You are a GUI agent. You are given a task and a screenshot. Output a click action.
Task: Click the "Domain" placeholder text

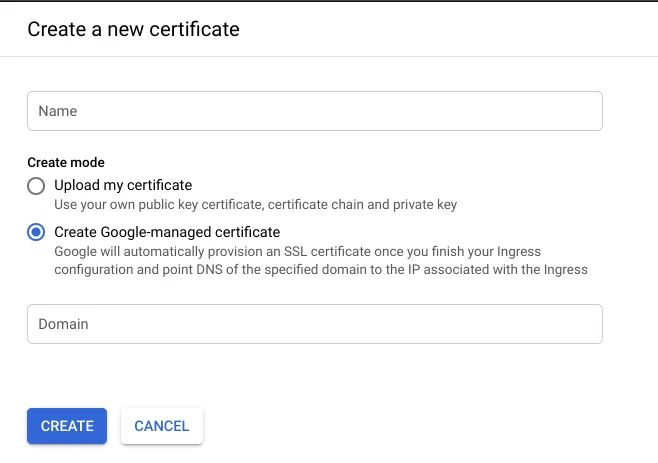pos(63,324)
